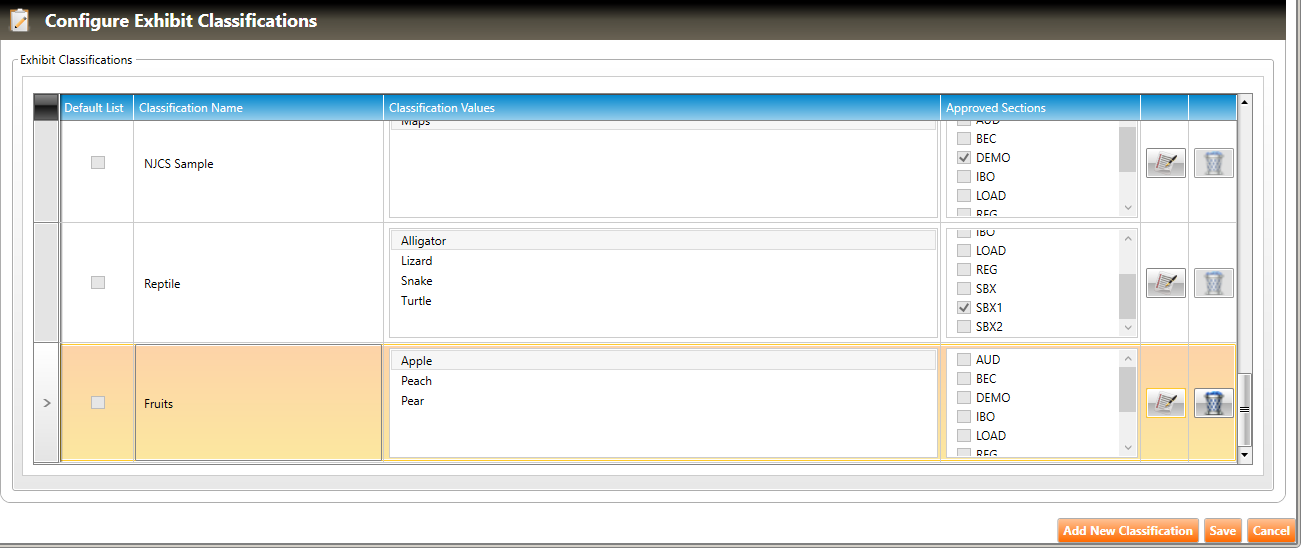Click the main grid scroll-down arrow

click(x=1245, y=455)
